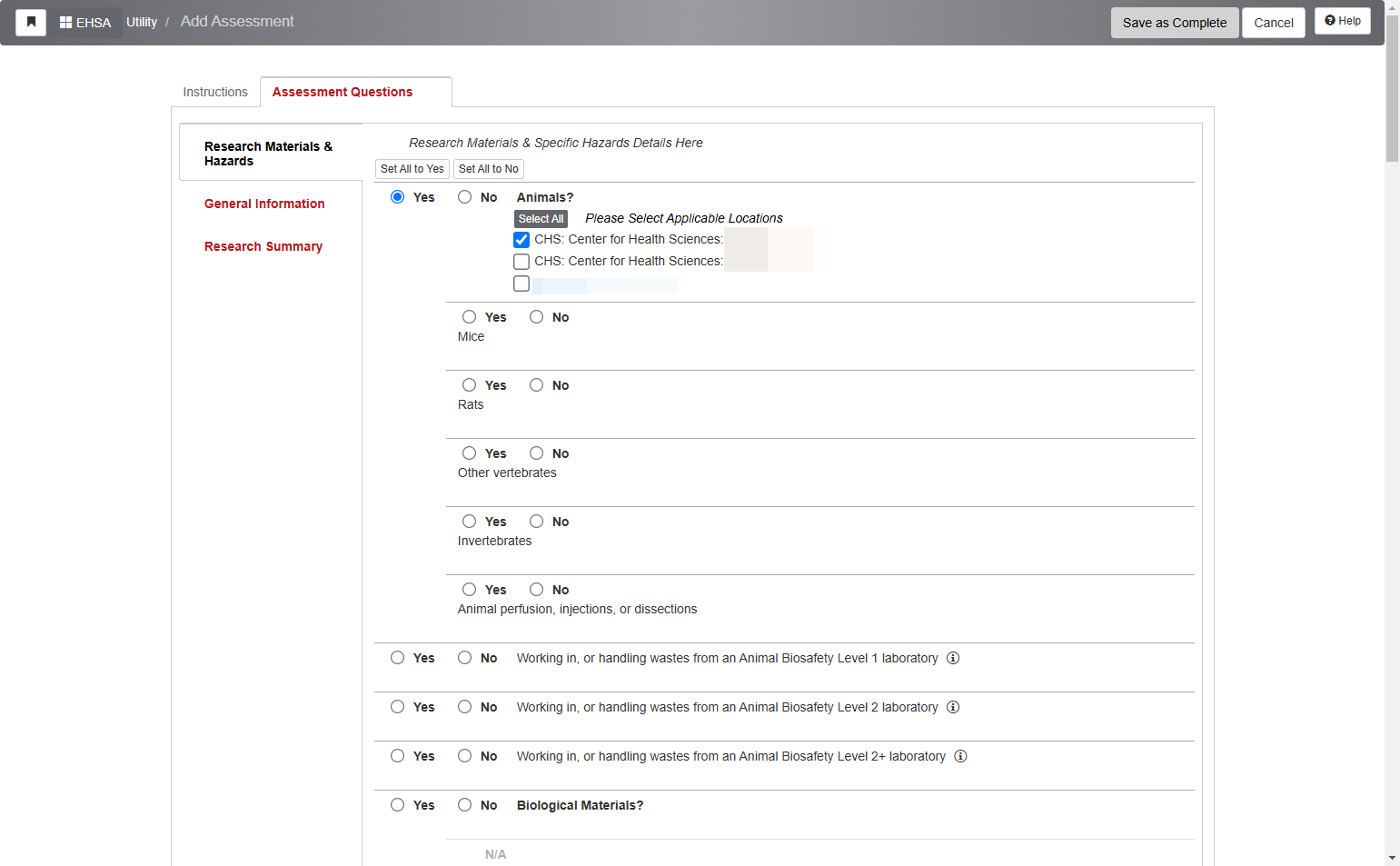This screenshot has width=1400, height=866.
Task: Cancel the assessment
Action: tap(1274, 23)
